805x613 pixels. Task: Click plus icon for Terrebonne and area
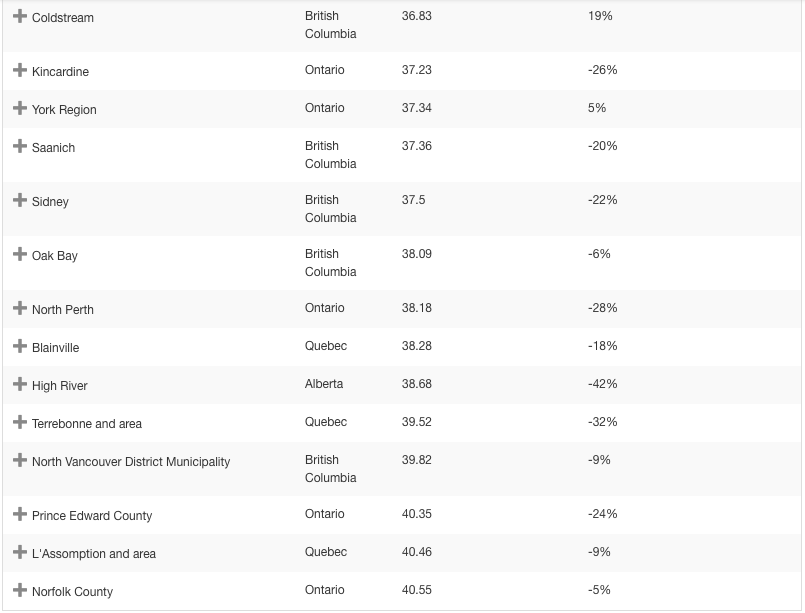pos(20,423)
